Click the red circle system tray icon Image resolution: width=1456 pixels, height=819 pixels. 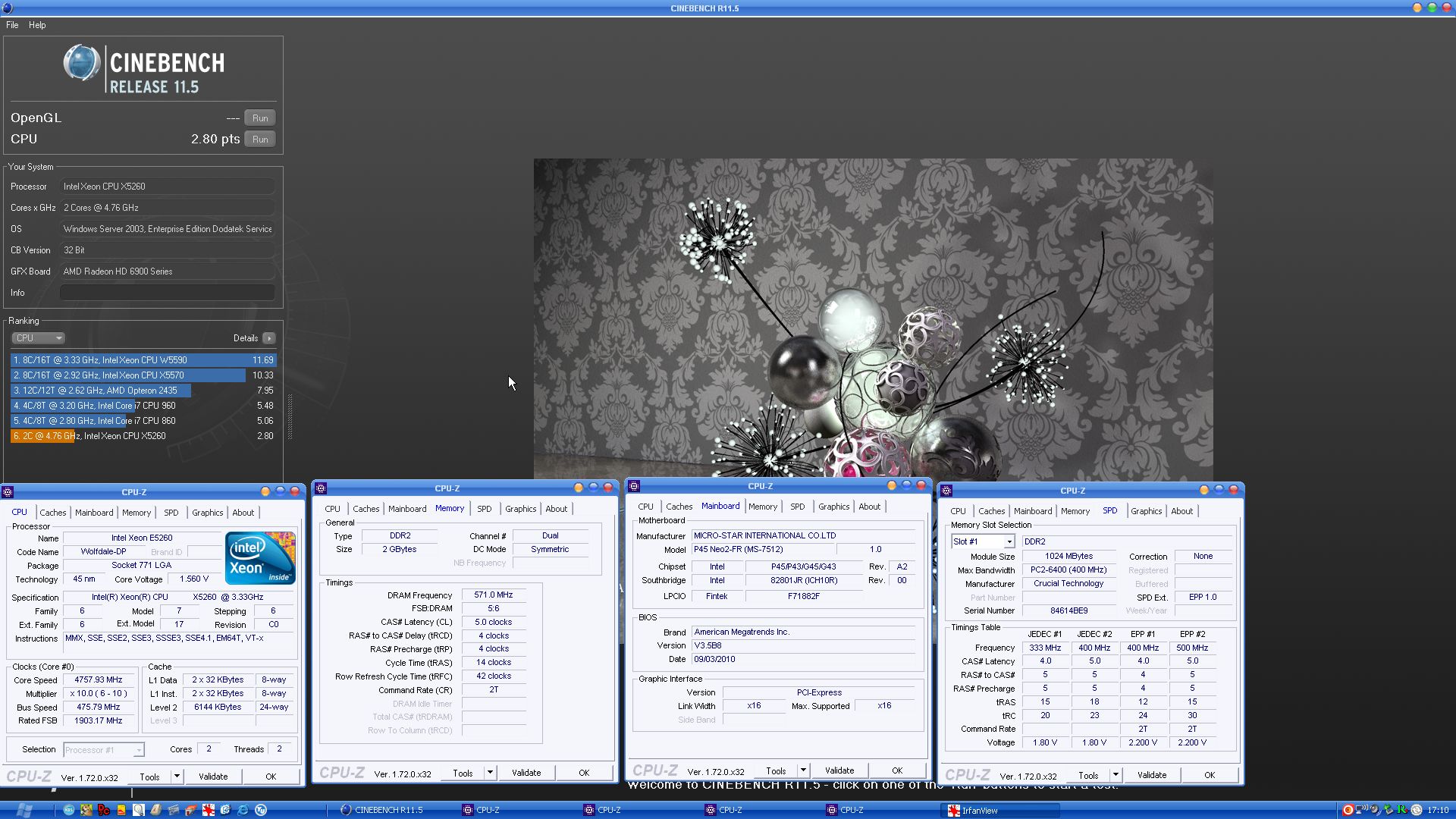pyautogui.click(x=1348, y=810)
